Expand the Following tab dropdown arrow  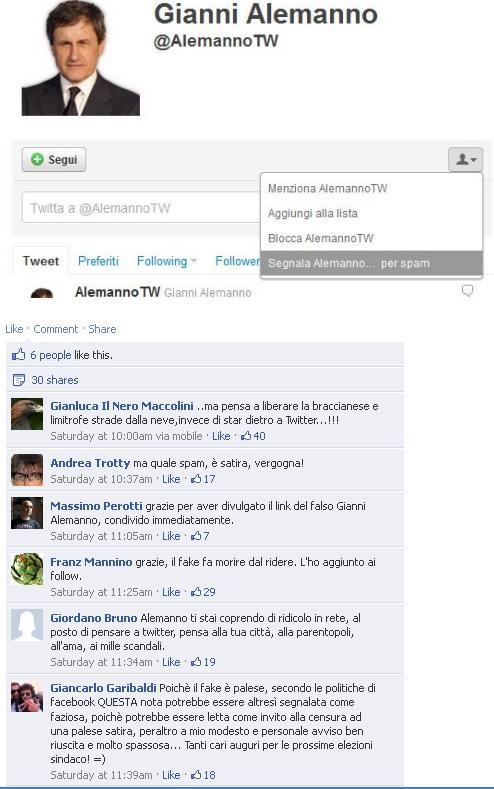[194, 261]
